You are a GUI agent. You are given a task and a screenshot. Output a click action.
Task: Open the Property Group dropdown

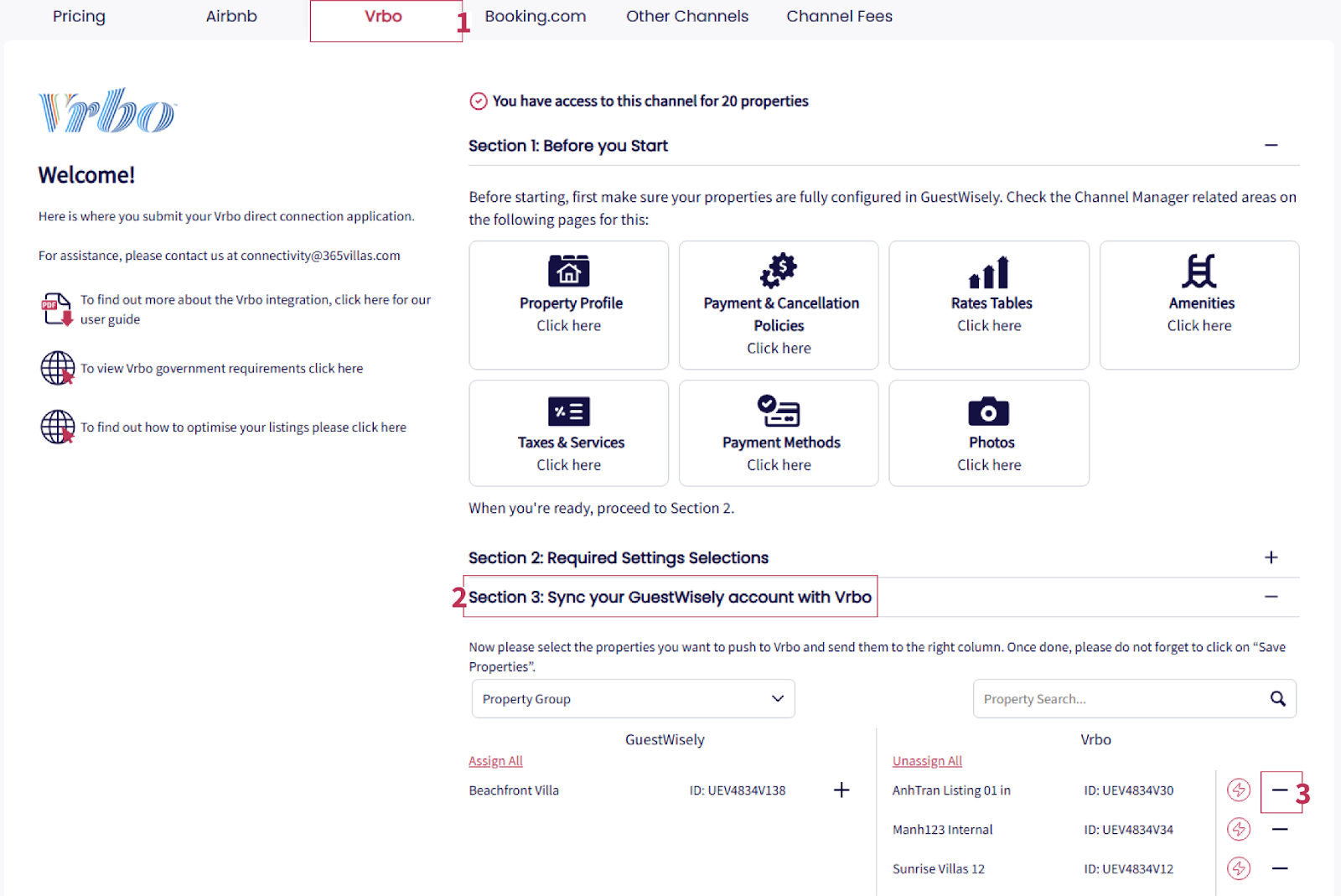click(x=634, y=699)
